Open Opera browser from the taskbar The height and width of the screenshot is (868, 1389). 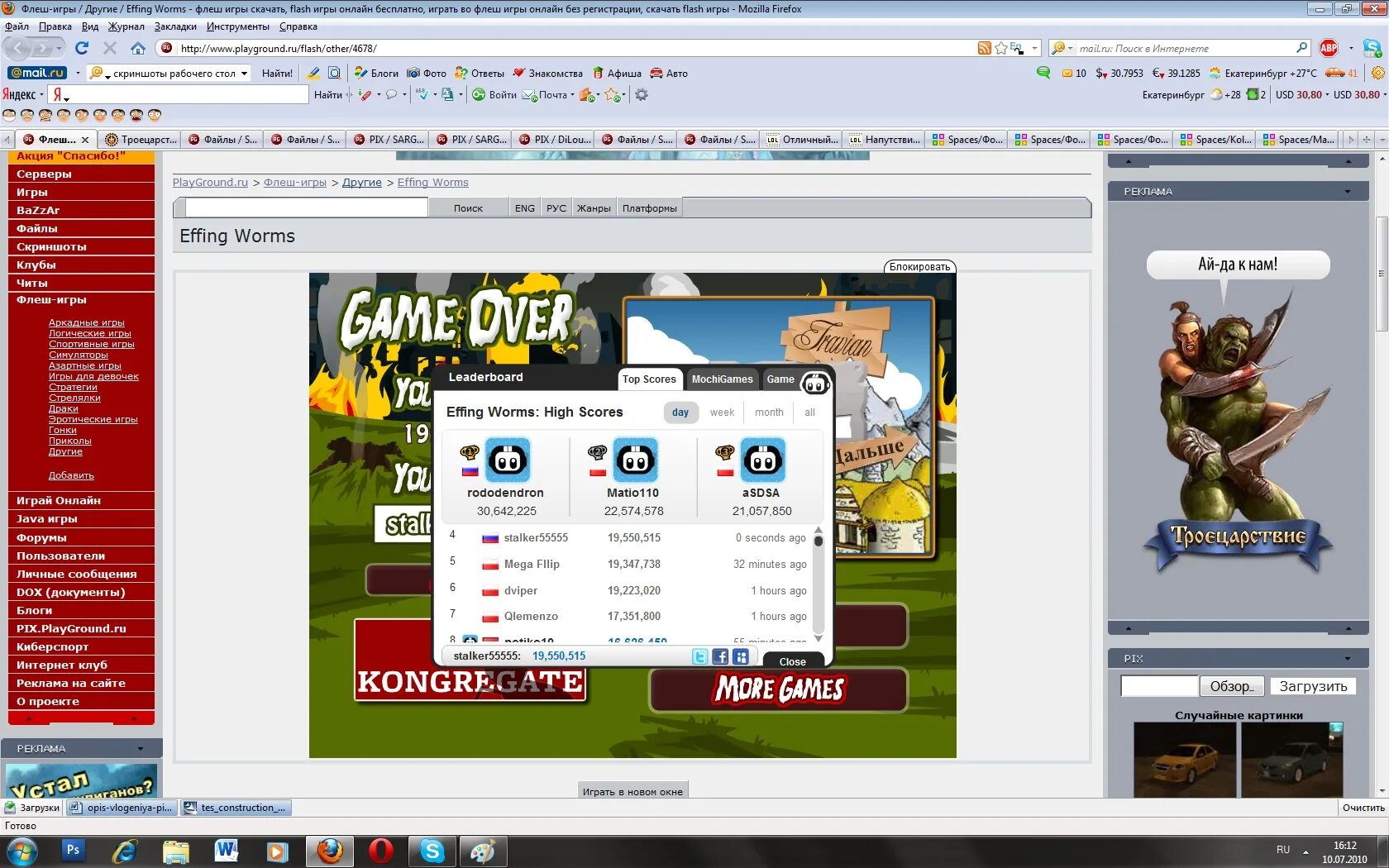coord(381,851)
